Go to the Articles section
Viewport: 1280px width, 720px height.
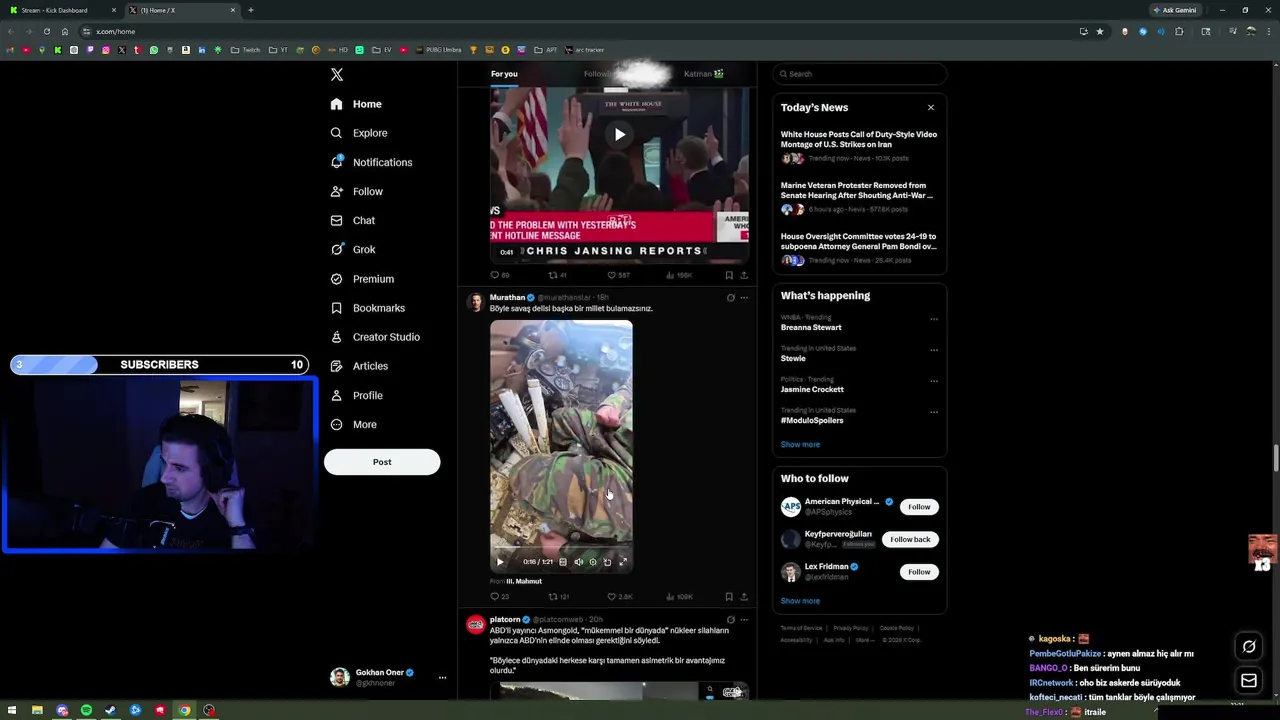pyautogui.click(x=359, y=366)
